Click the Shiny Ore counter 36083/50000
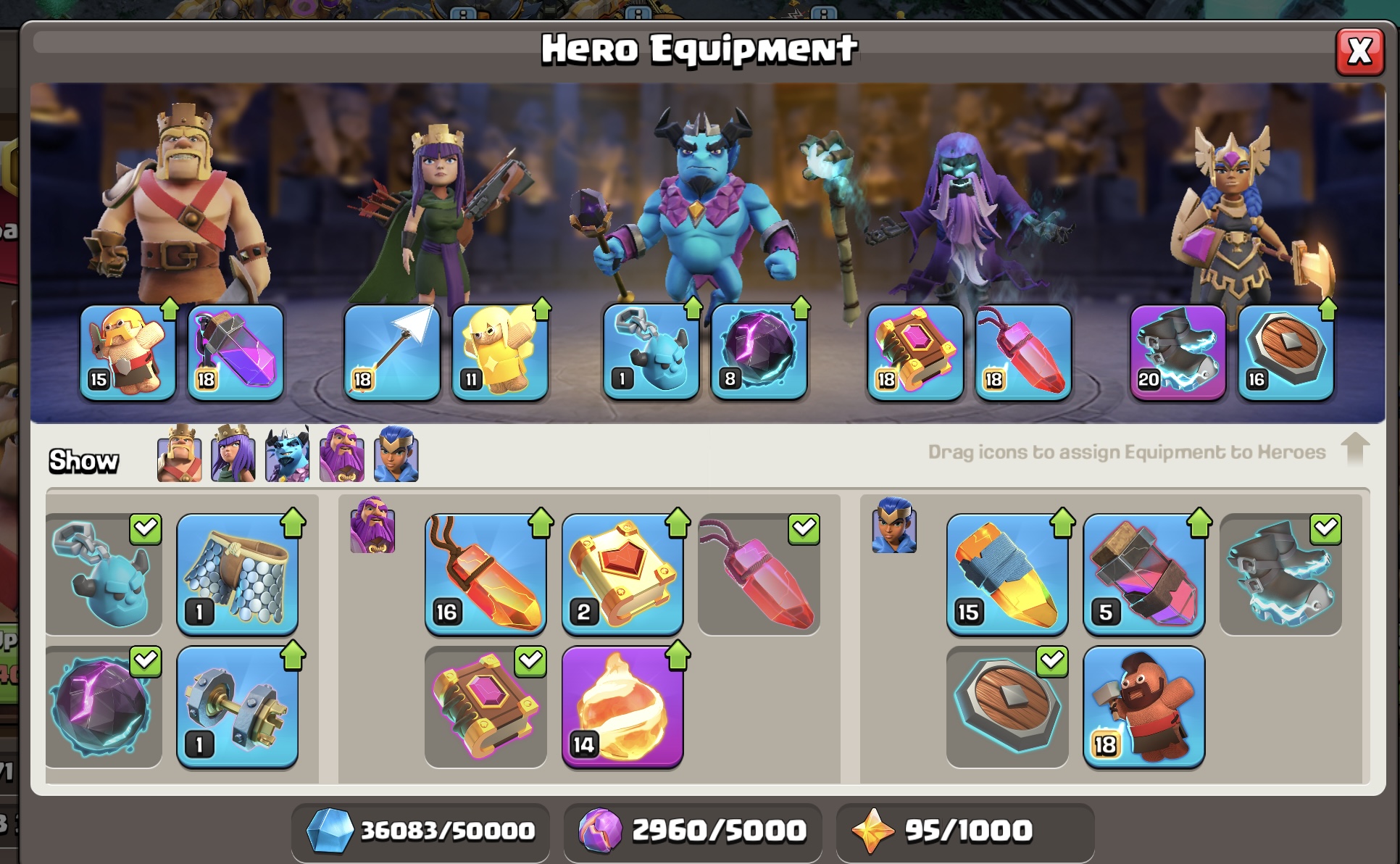The image size is (1400, 864). click(420, 831)
